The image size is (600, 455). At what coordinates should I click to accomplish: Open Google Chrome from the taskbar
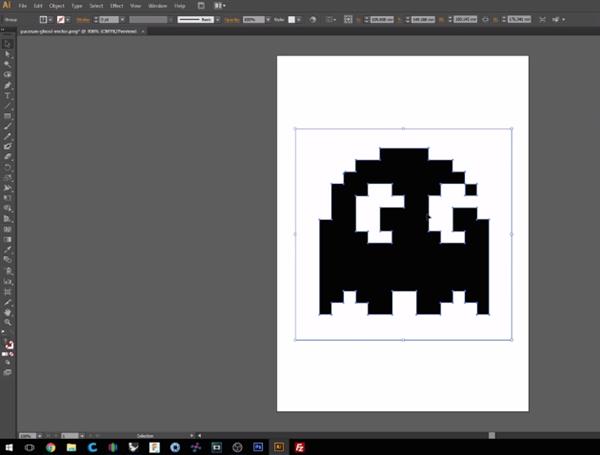(x=51, y=447)
